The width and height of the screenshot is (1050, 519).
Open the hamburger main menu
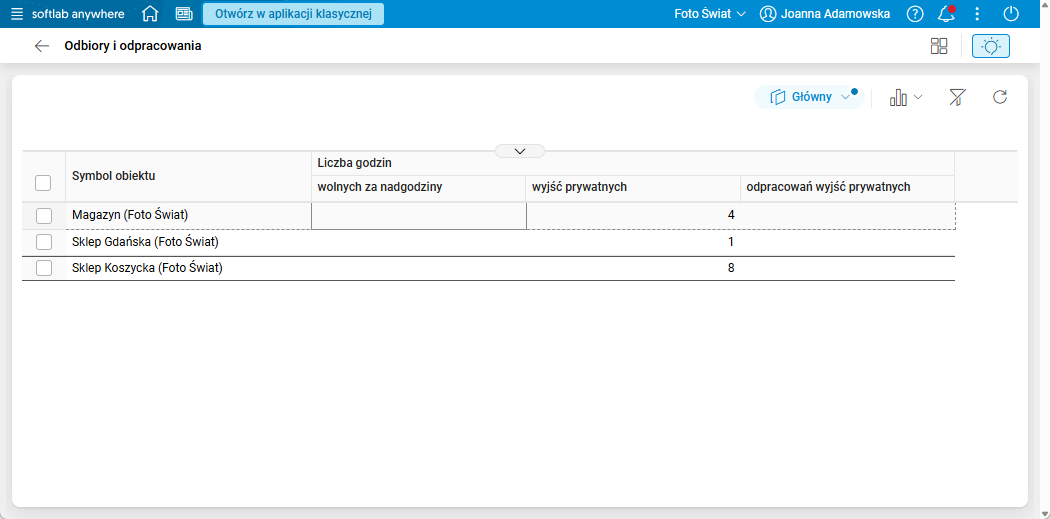[x=17, y=14]
